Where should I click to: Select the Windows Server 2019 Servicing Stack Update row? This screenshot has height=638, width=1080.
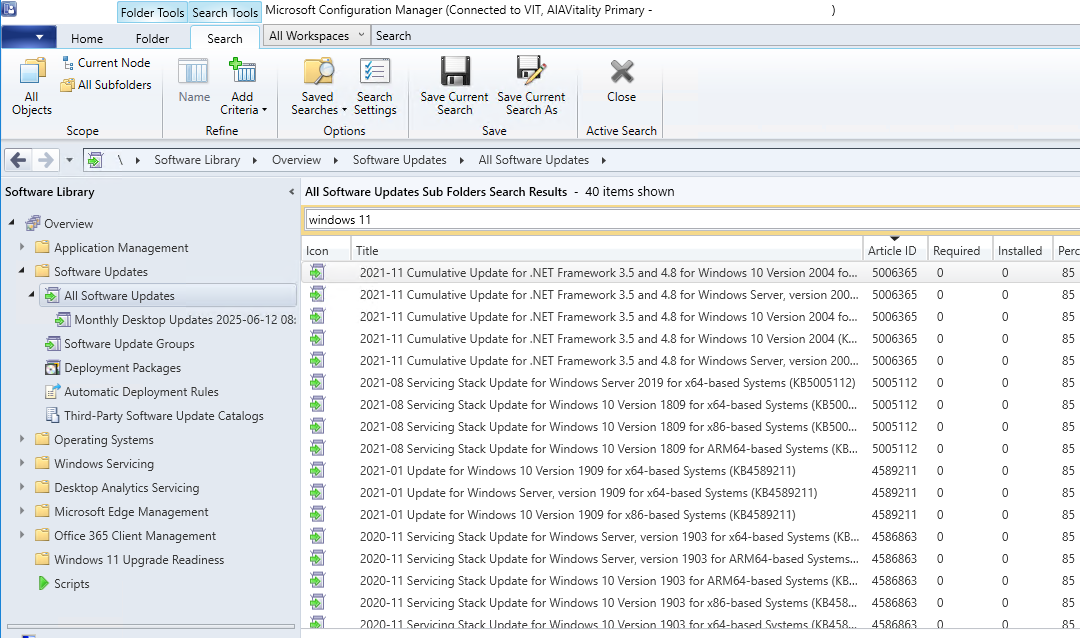point(691,382)
